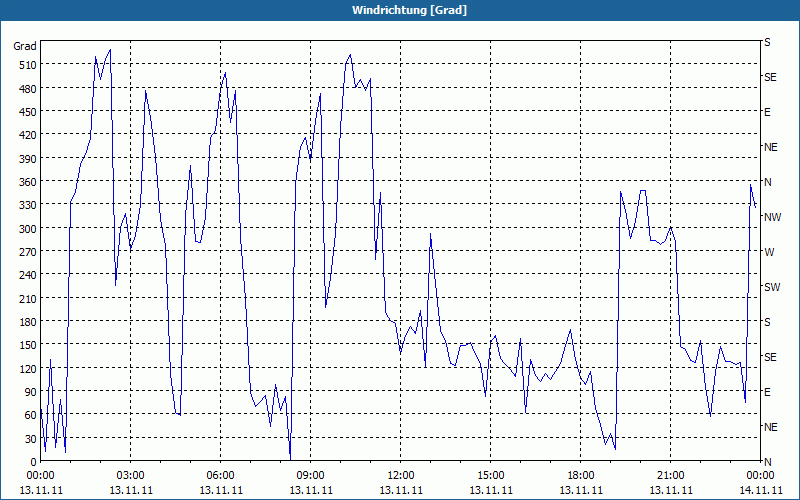Click the 09:00 time label

(x=311, y=476)
